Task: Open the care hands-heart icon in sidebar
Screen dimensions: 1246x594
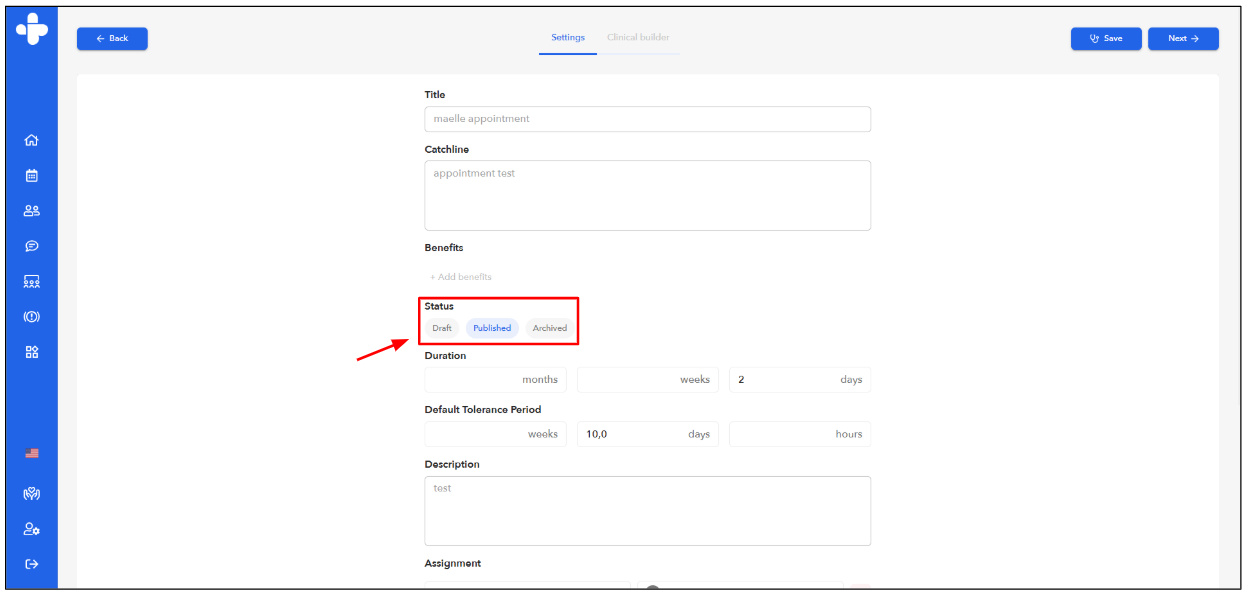Action: pyautogui.click(x=31, y=493)
